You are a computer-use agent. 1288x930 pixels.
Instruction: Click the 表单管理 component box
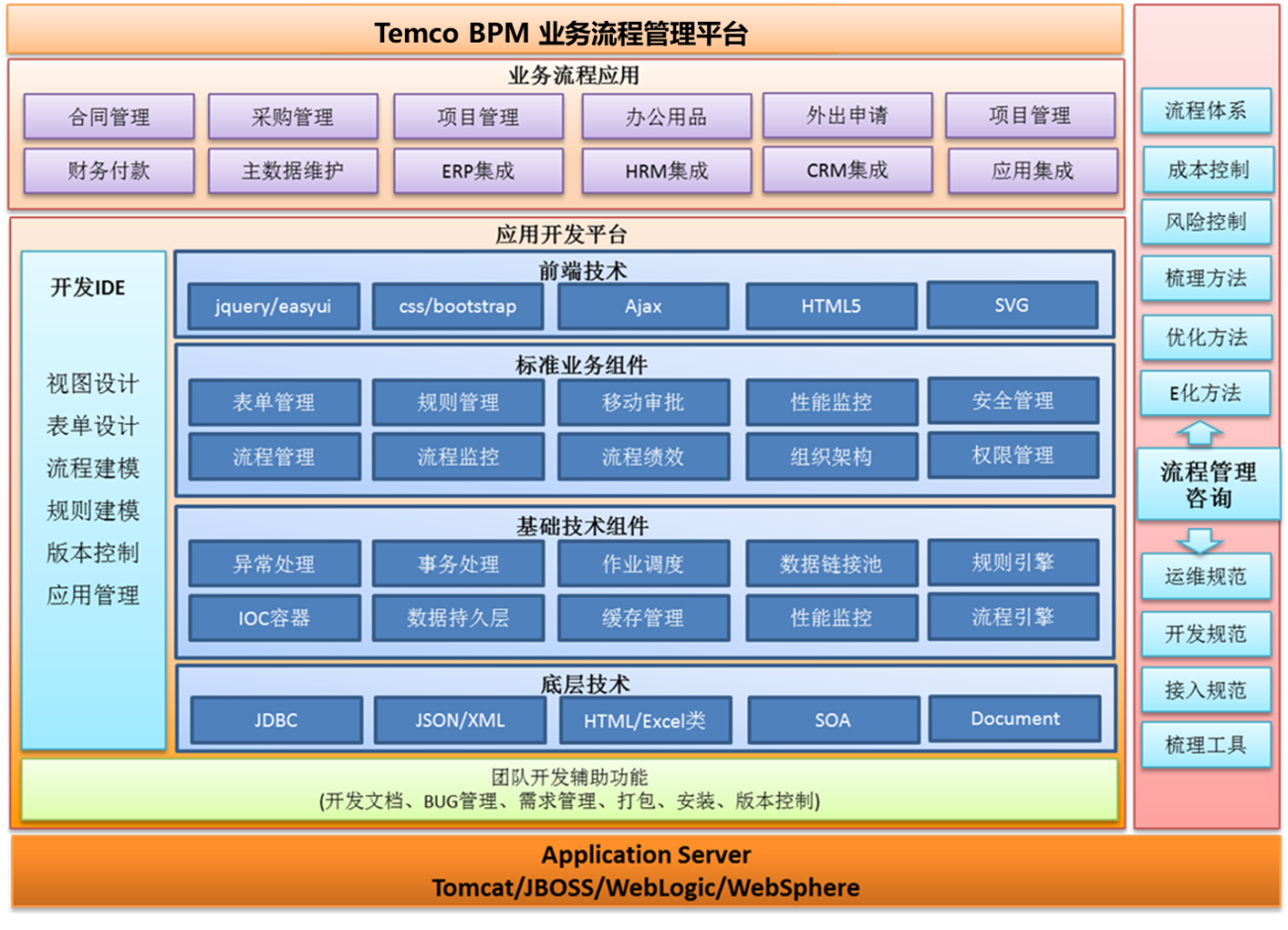[273, 402]
